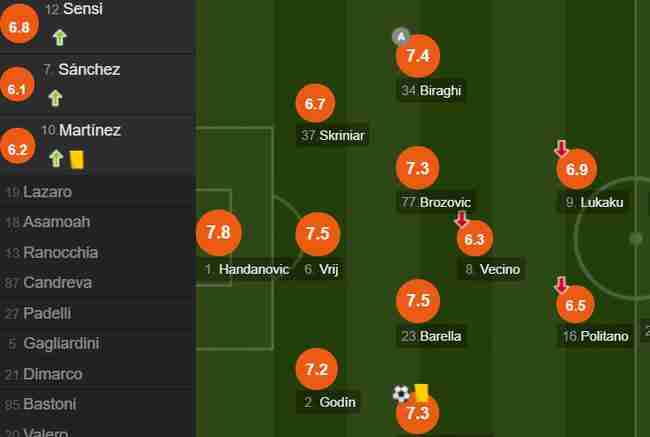Open Brozovic's 7.3 rating bubble
This screenshot has width=650, height=437.
(x=417, y=168)
